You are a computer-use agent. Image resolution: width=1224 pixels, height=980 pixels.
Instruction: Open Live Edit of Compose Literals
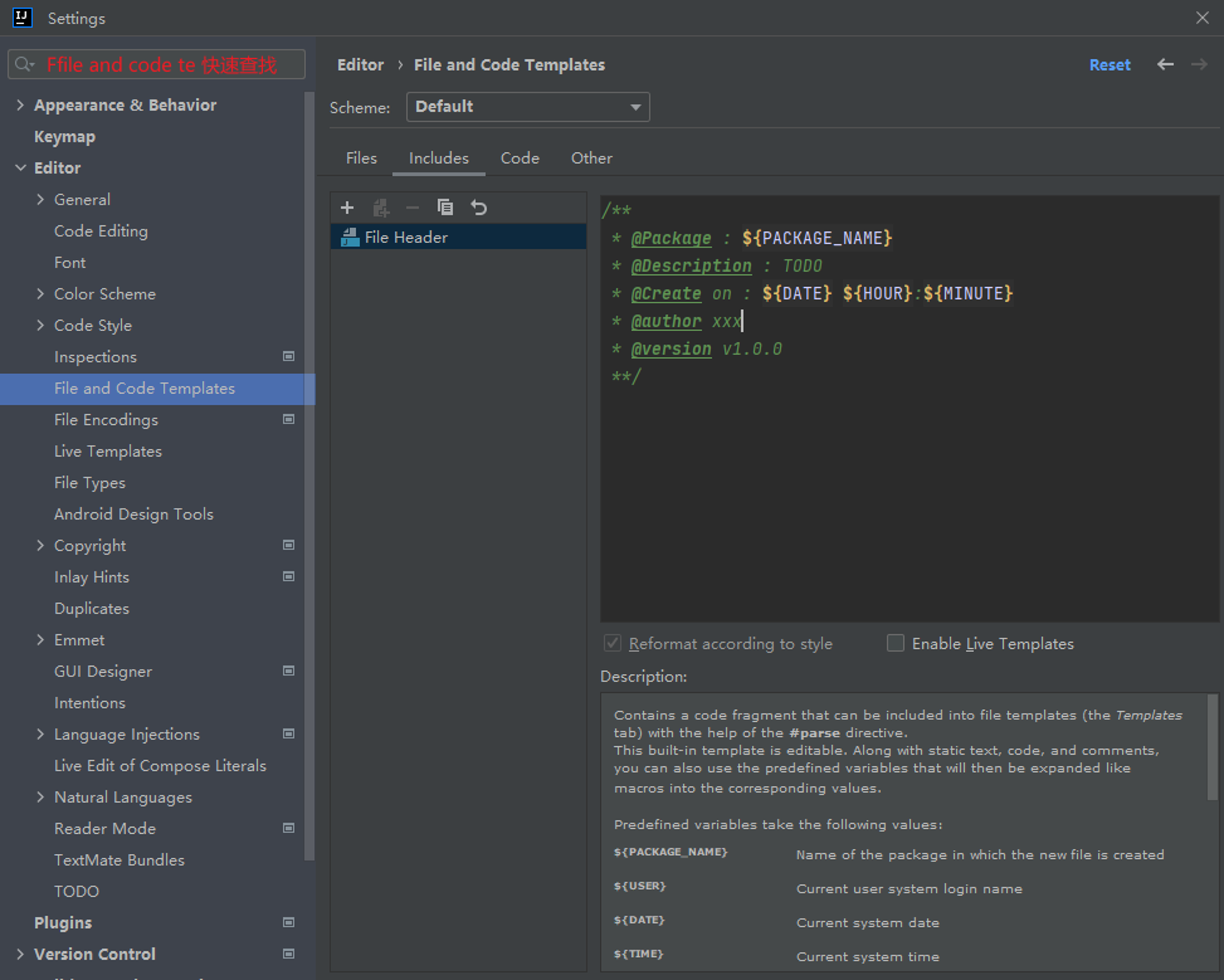[x=160, y=766]
